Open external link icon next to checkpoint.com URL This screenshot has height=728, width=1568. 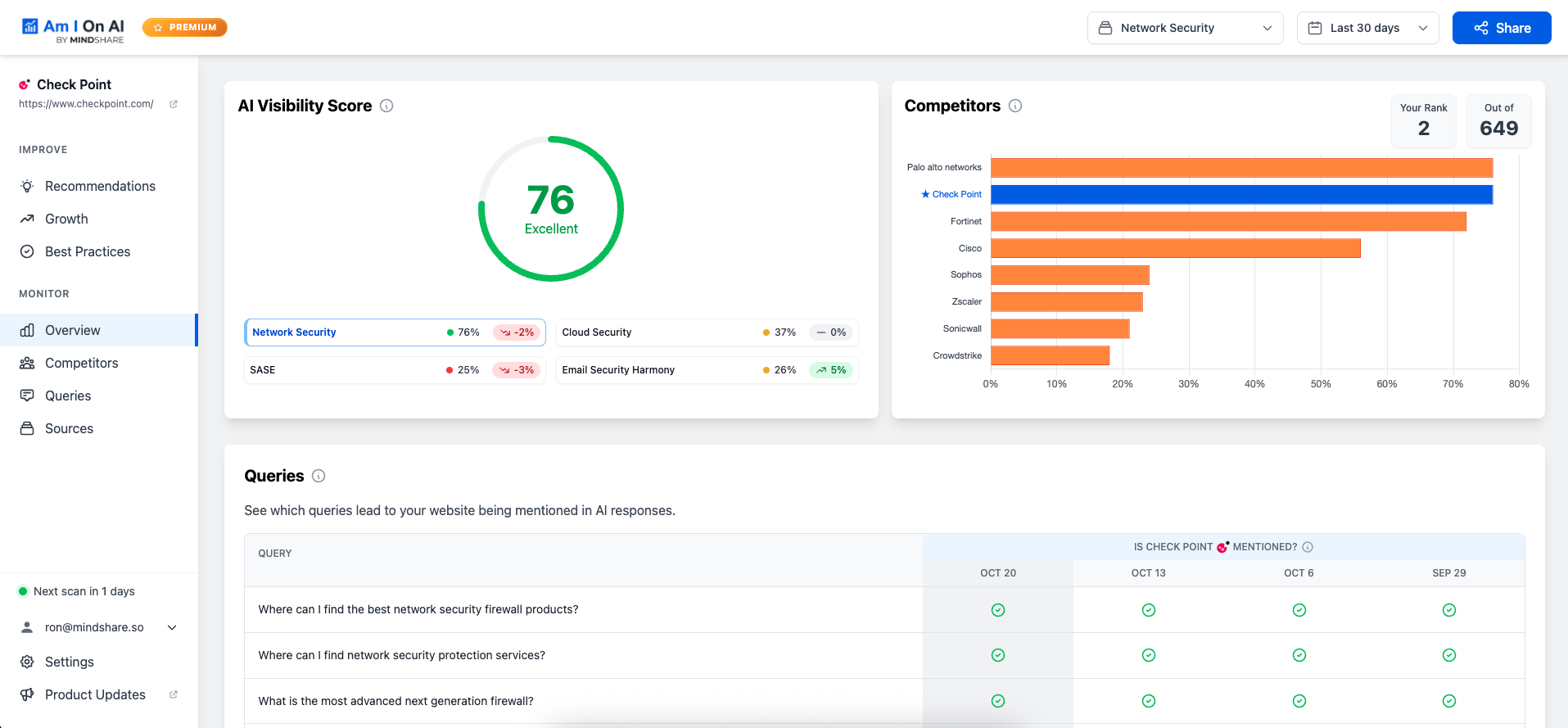pos(174,104)
